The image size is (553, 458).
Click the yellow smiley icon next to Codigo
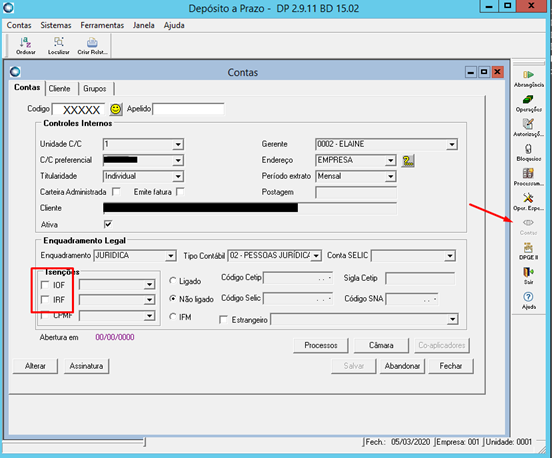[116, 109]
